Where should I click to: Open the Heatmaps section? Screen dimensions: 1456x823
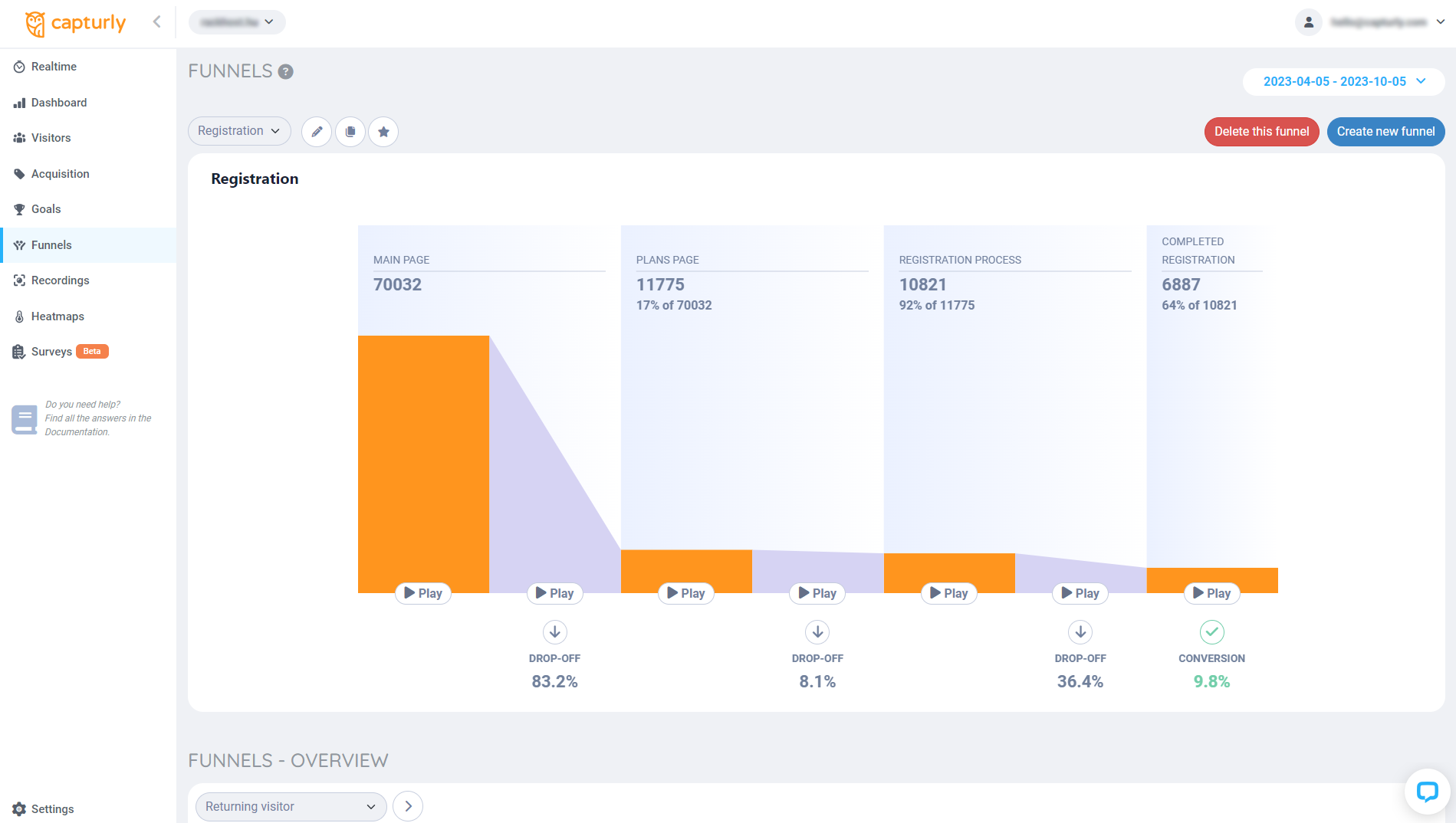click(x=58, y=316)
